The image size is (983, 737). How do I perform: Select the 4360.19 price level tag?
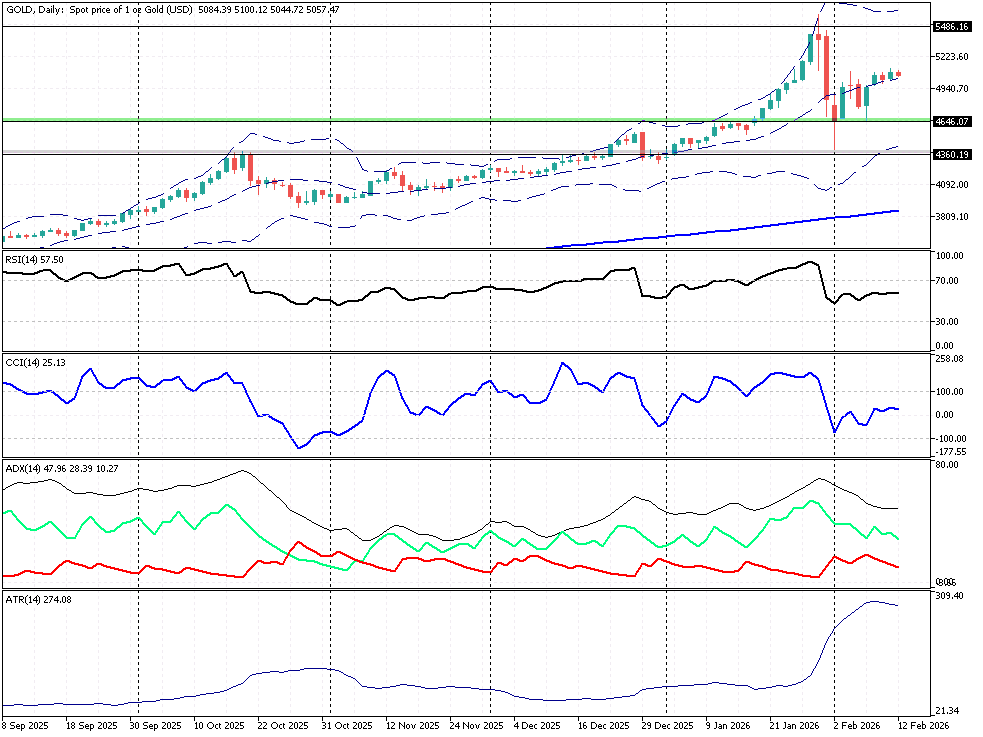click(951, 154)
